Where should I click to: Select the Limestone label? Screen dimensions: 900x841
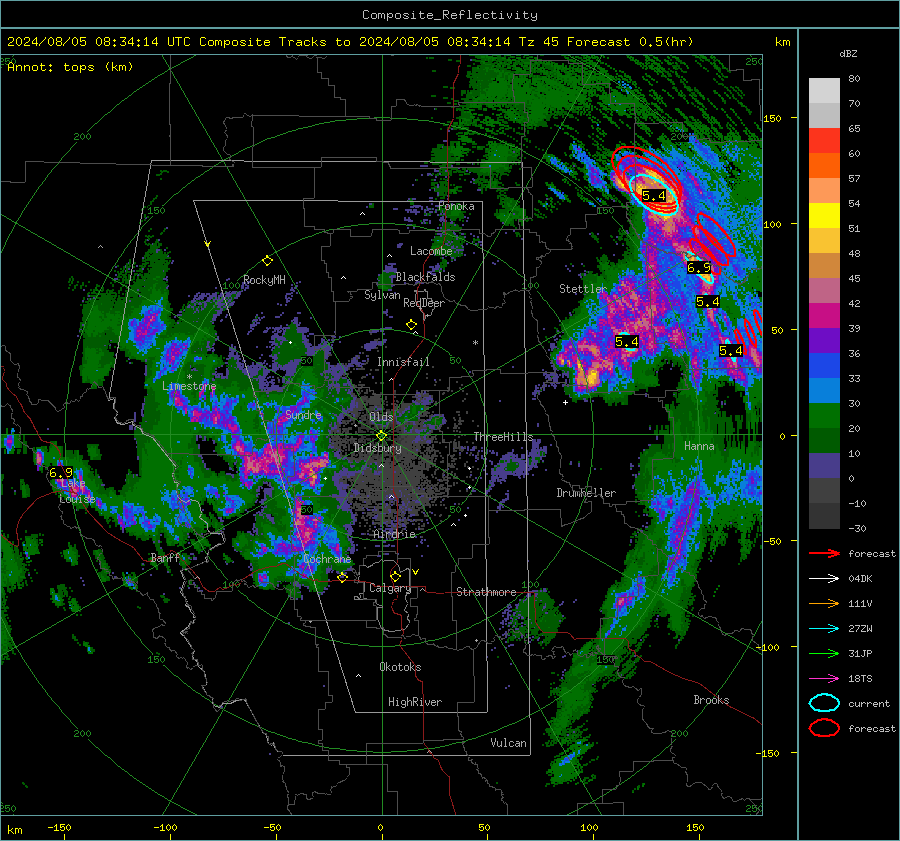[189, 386]
